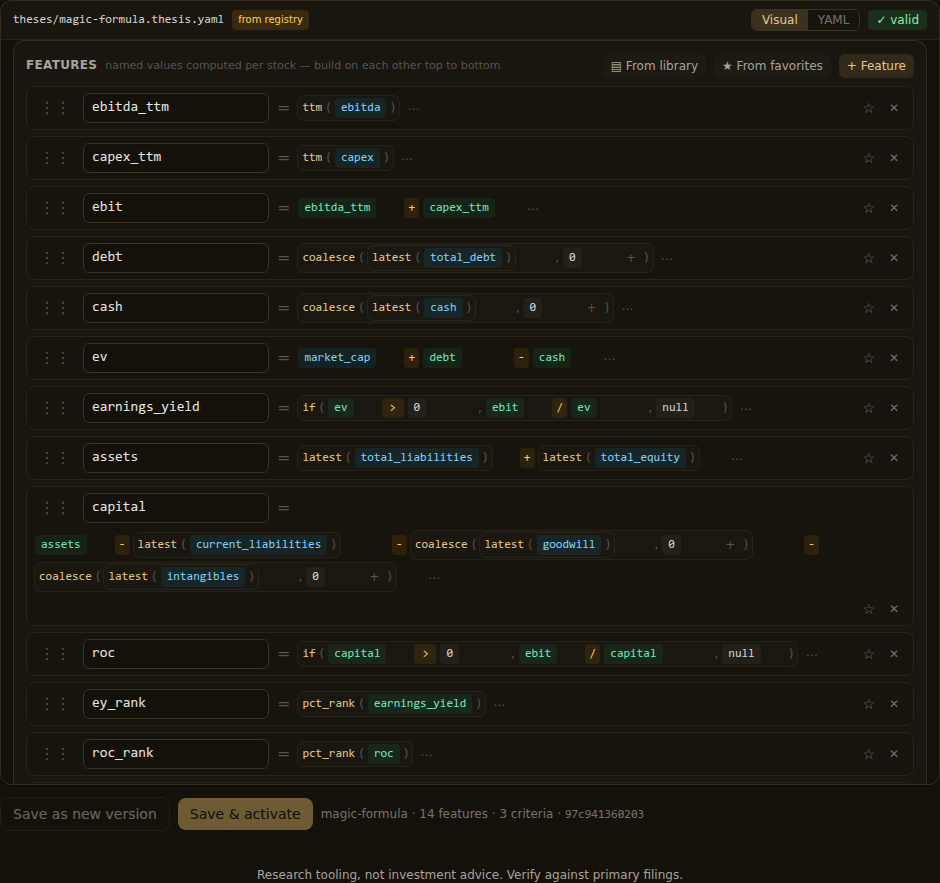Add argument to goodwill coalesce
Screen dimensions: 940x883
click(x=730, y=545)
